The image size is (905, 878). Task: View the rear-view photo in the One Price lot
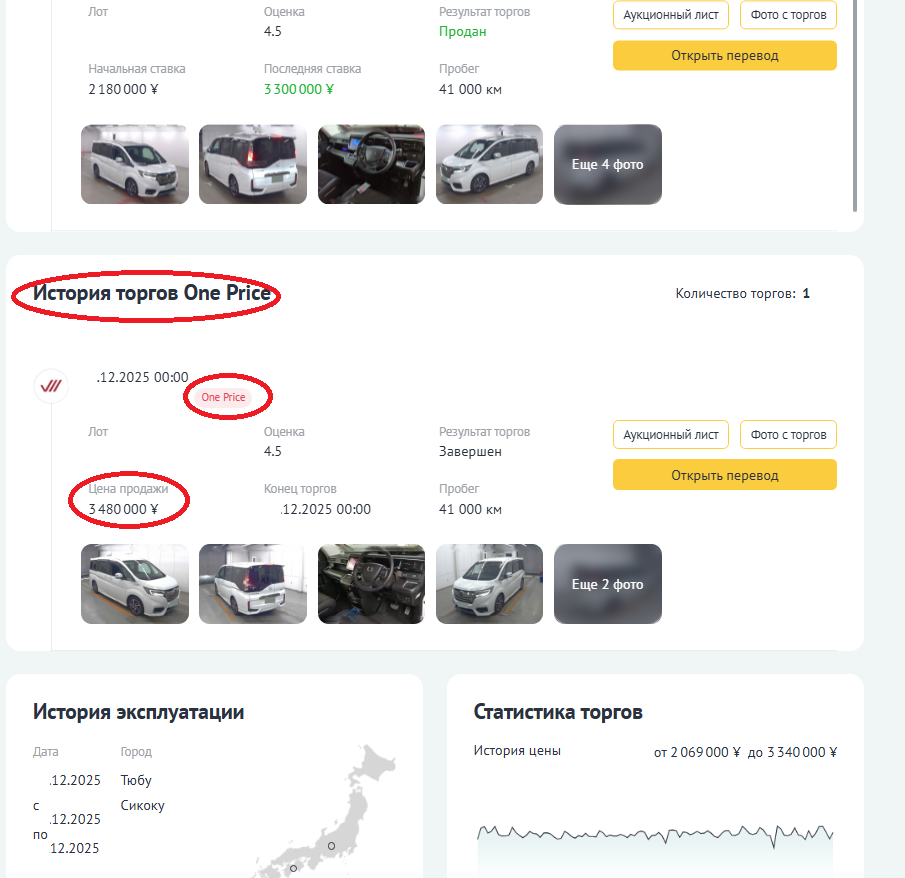tap(253, 584)
